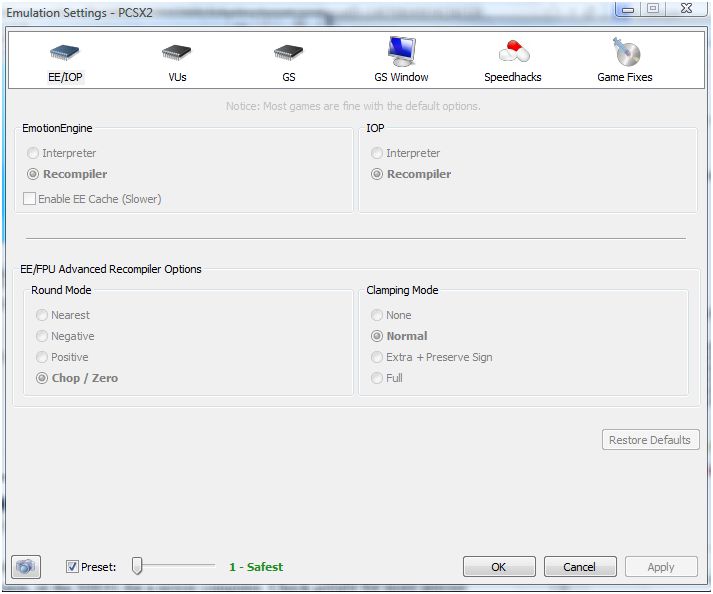
Task: Enable EE Cache (Slower) checkbox
Action: click(x=30, y=199)
